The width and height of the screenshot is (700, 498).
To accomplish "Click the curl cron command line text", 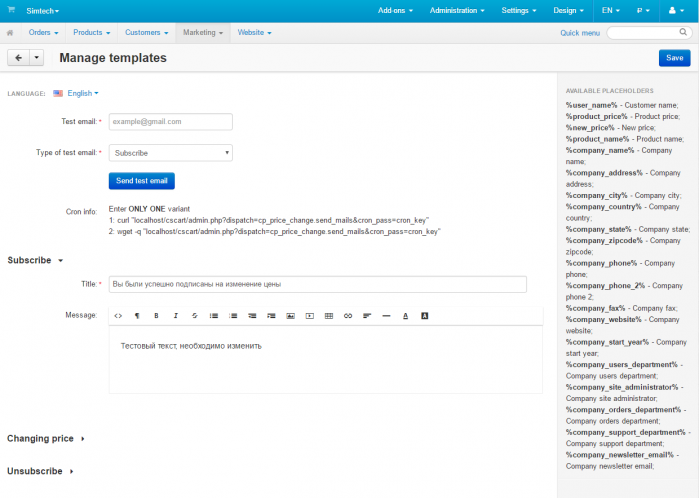I will click(x=269, y=220).
